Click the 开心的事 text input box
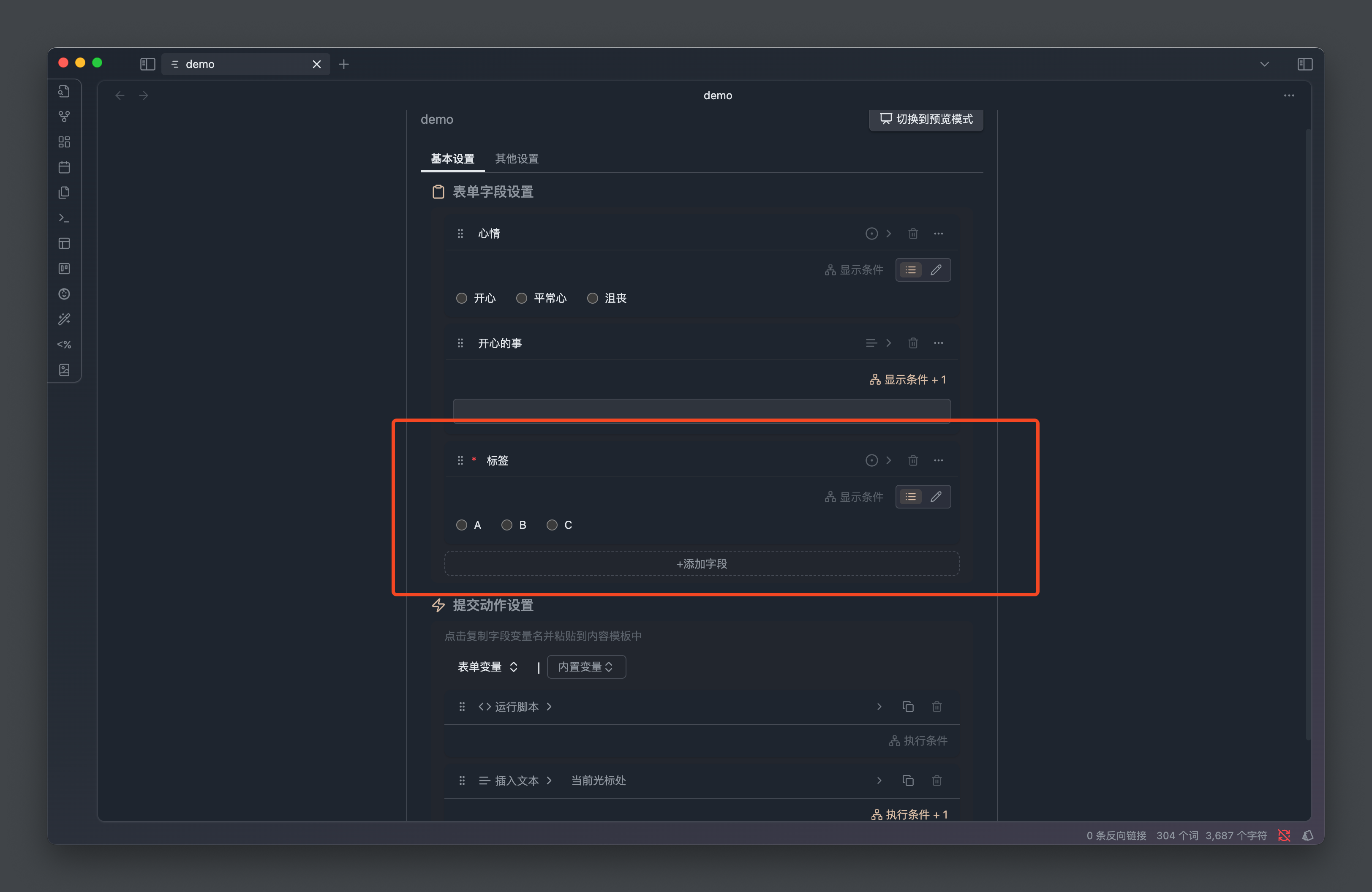1372x892 pixels. [x=701, y=410]
